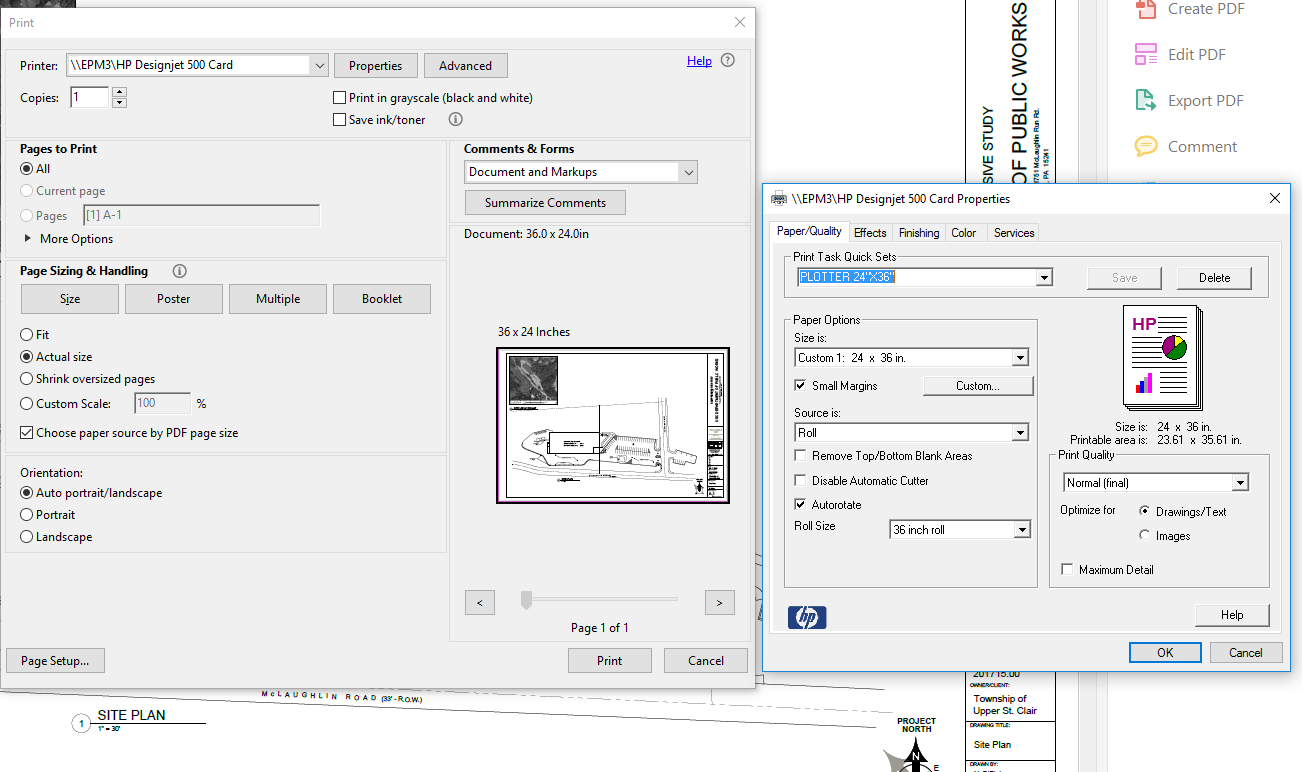
Task: Select the Pages range radio button
Action: tap(27, 215)
